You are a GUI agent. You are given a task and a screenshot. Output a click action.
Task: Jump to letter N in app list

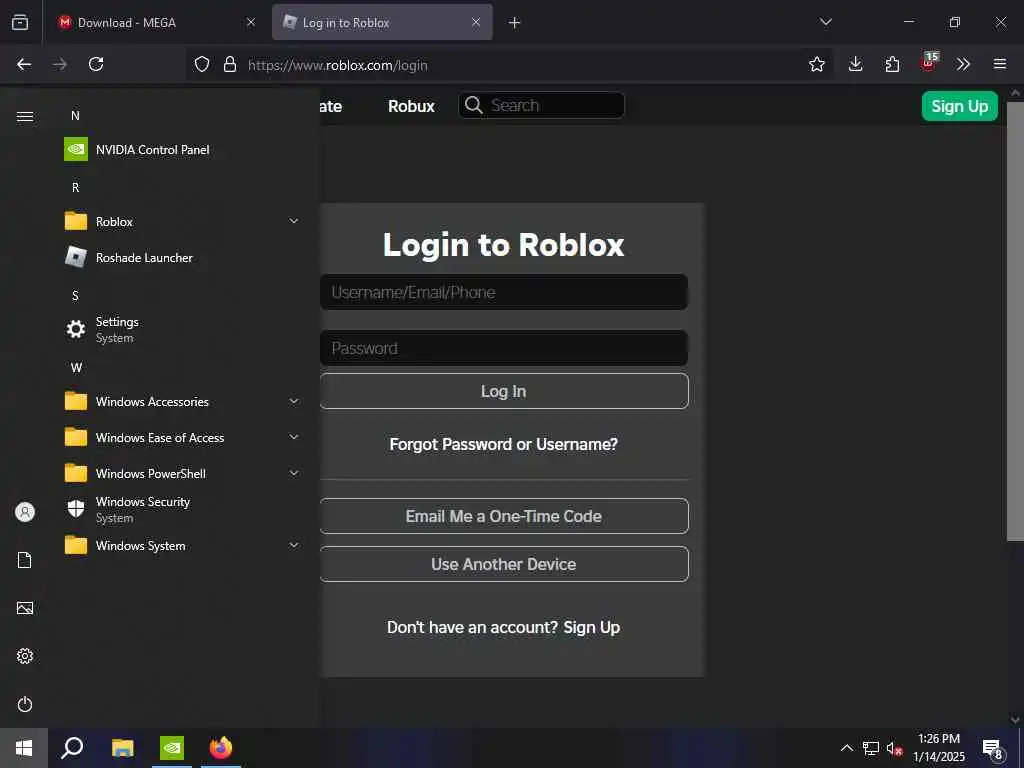[x=75, y=116]
